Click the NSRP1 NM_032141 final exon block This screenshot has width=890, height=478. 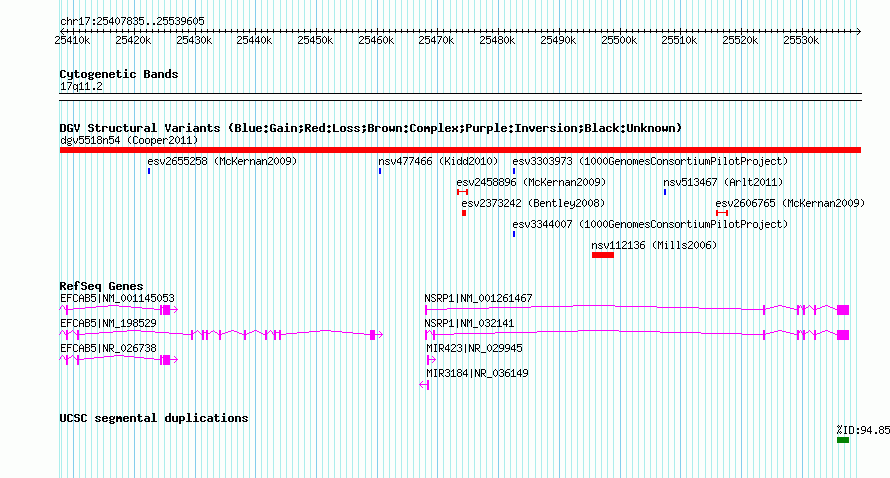point(843,335)
